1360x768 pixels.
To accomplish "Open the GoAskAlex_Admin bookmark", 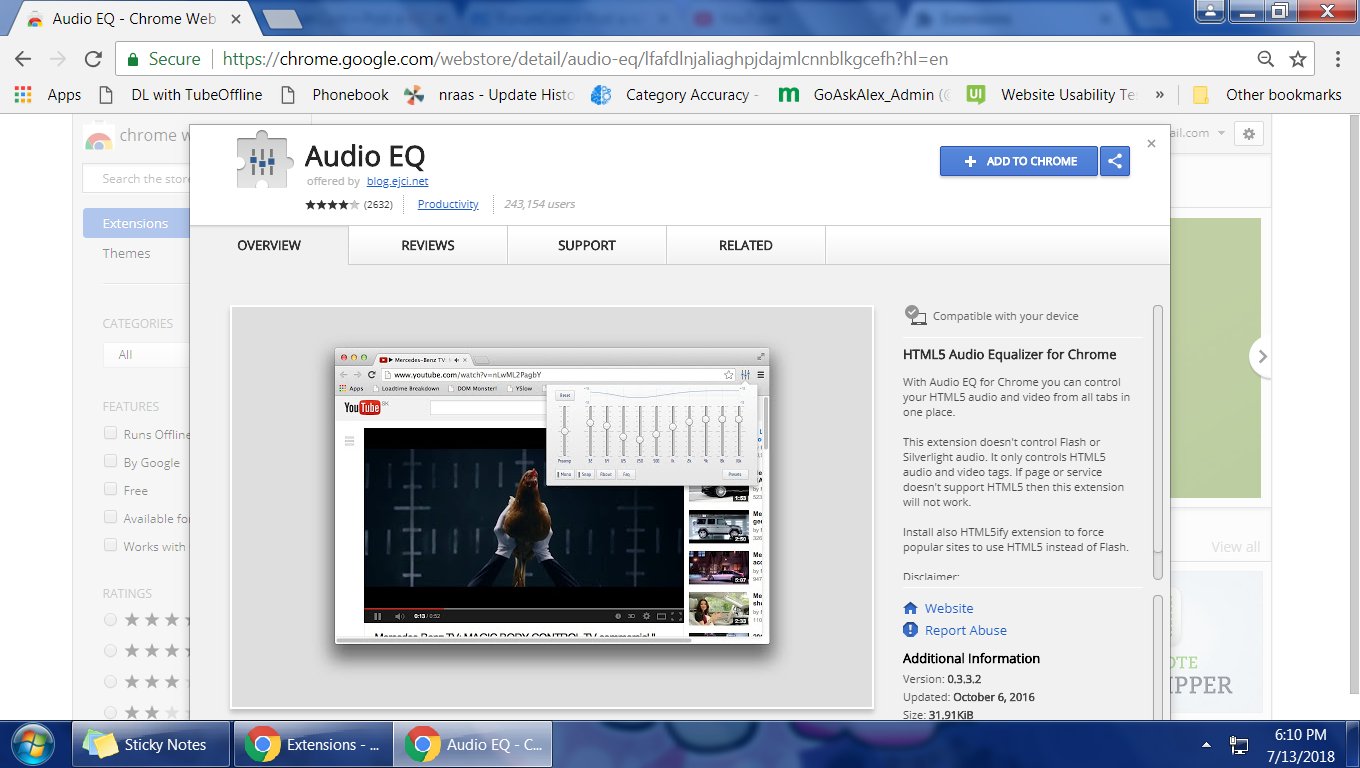I will click(x=865, y=94).
